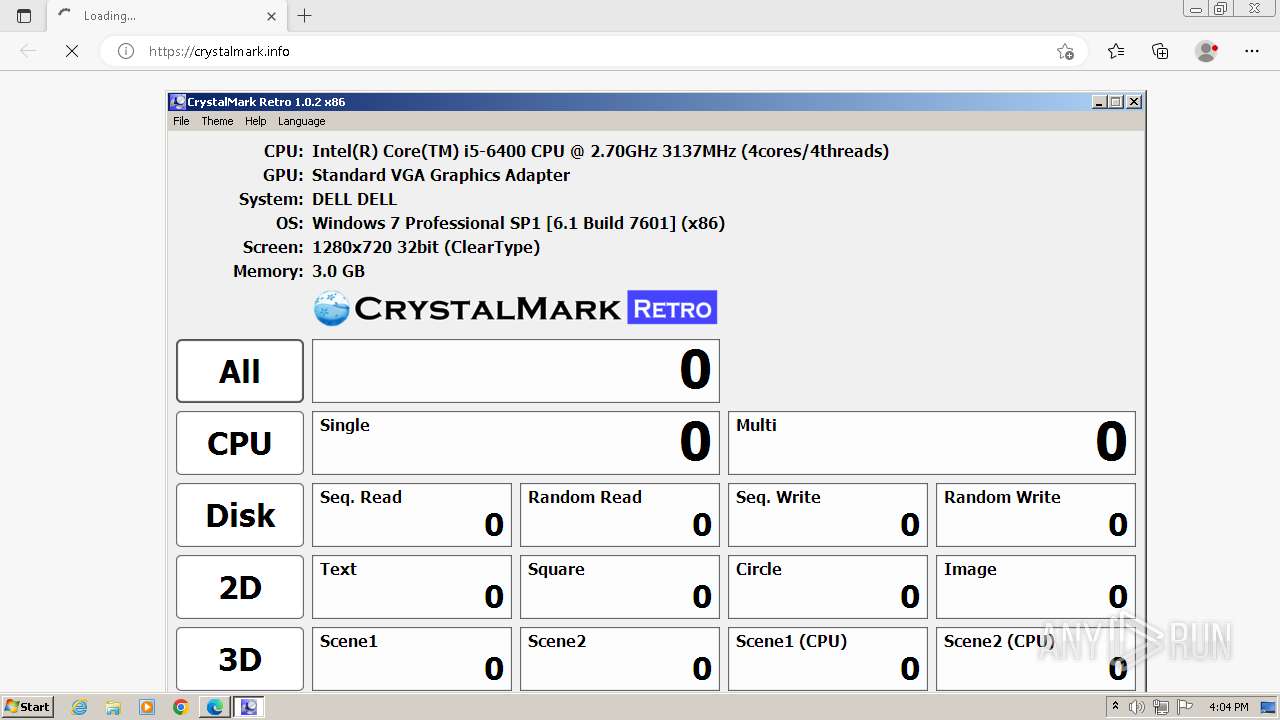The height and width of the screenshot is (720, 1280).
Task: Add this page to favorites
Action: point(1065,51)
